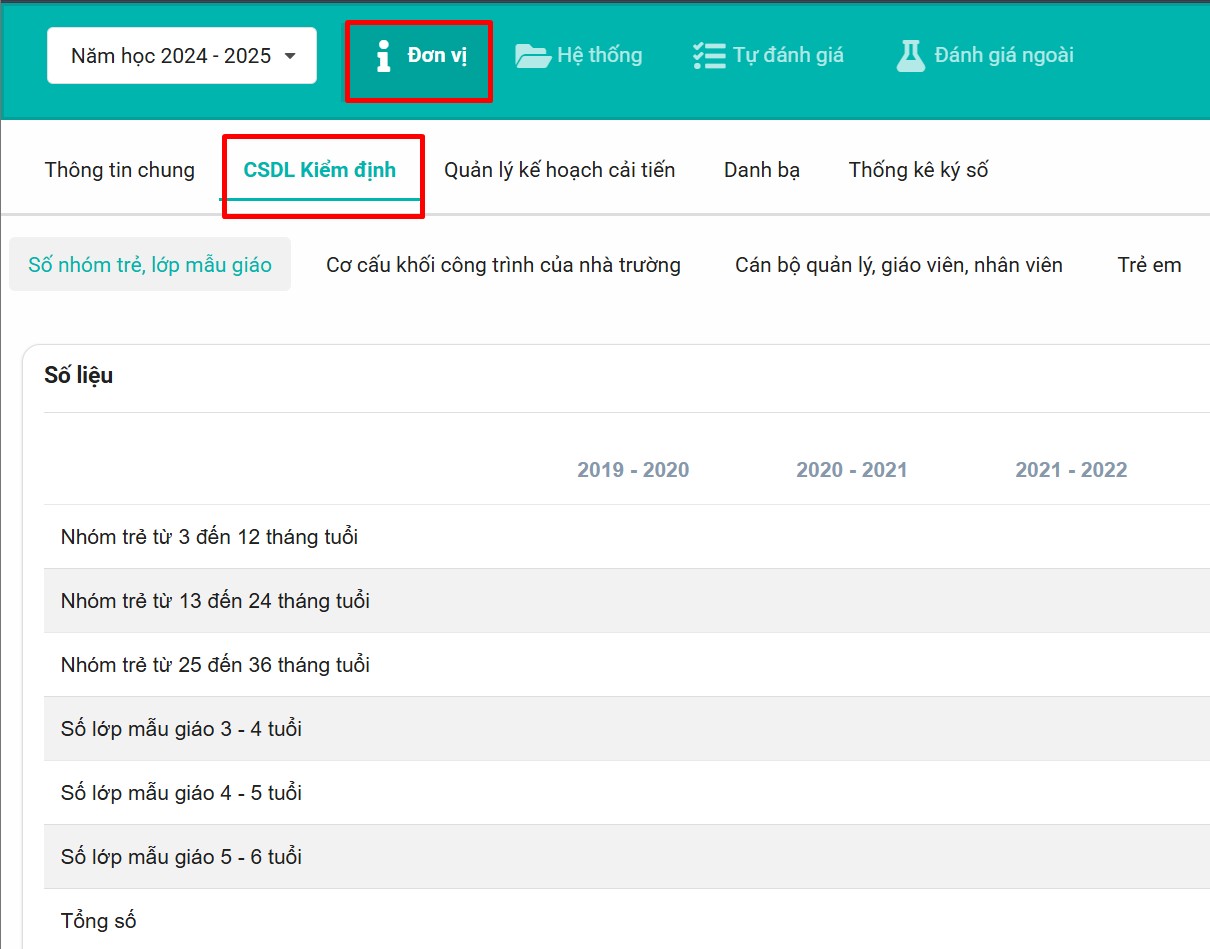Open the Năm học 2024 - 2025 dropdown
The image size is (1210, 949).
[171, 56]
